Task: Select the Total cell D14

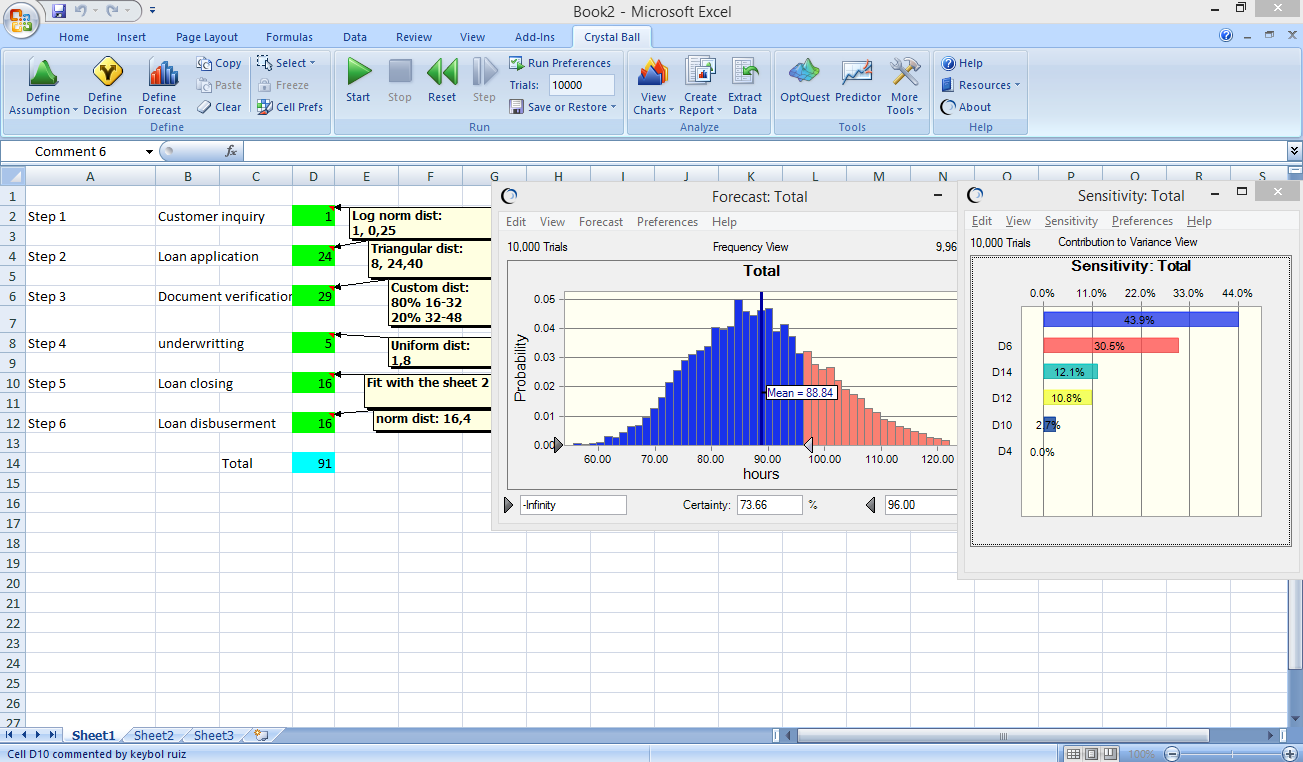Action: [x=313, y=463]
